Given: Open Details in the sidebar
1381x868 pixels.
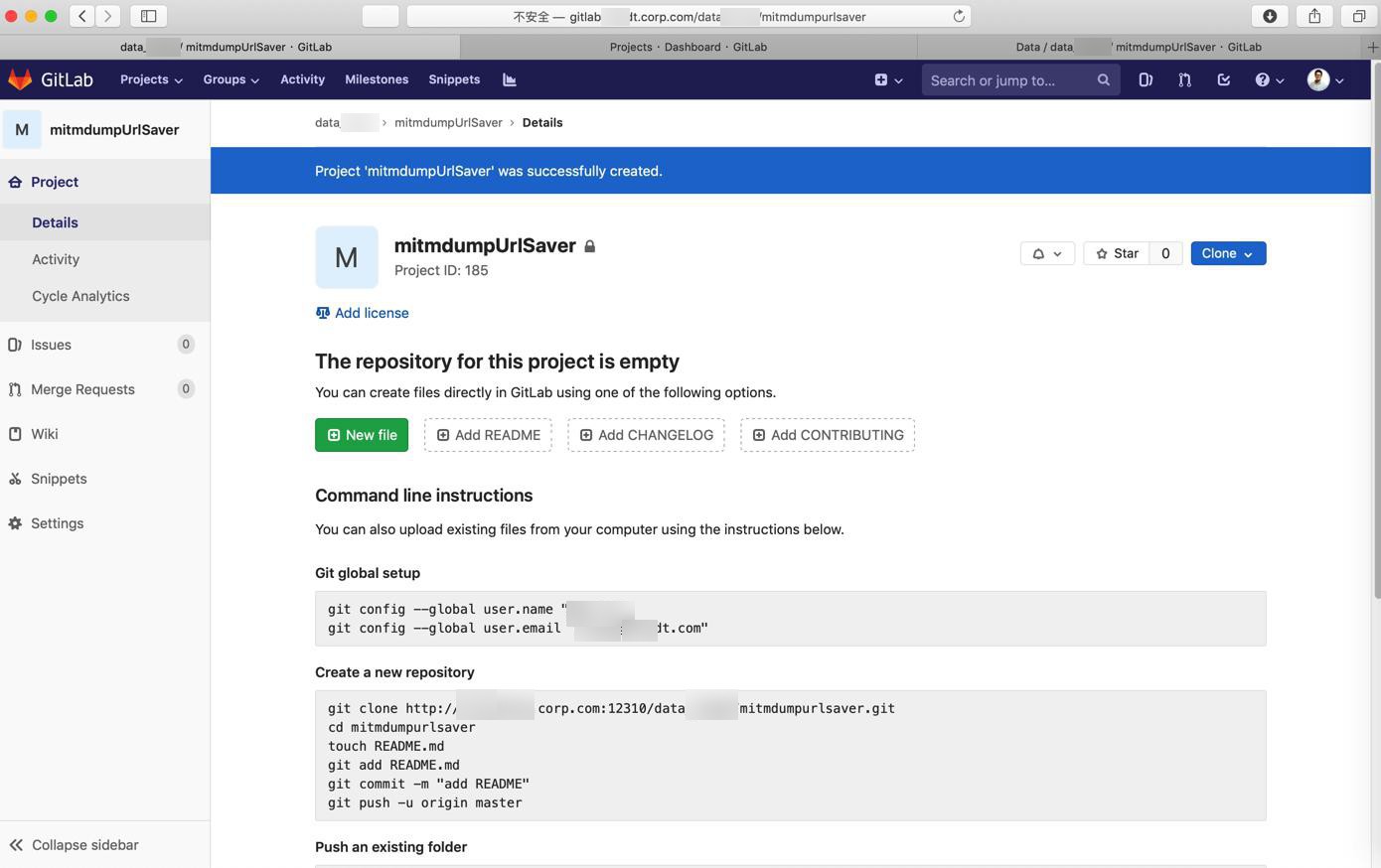Looking at the screenshot, I should click(104, 222).
